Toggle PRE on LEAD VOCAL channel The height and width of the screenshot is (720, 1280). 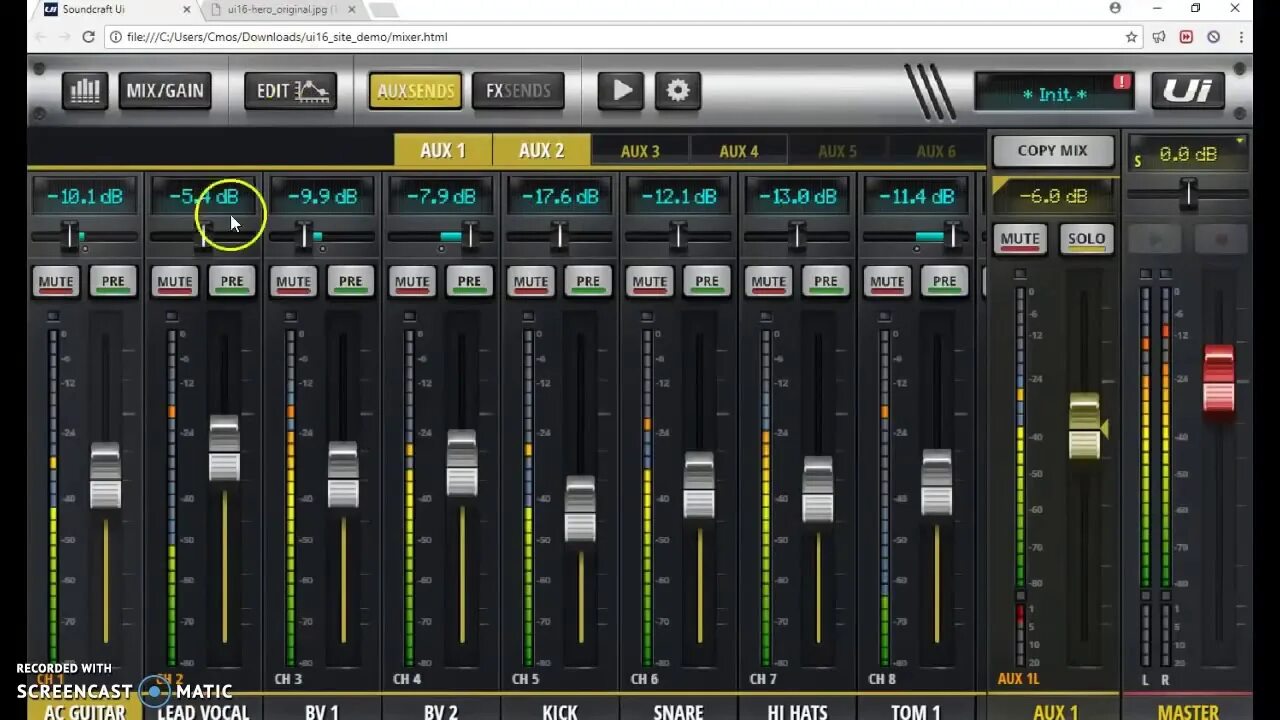coord(232,282)
